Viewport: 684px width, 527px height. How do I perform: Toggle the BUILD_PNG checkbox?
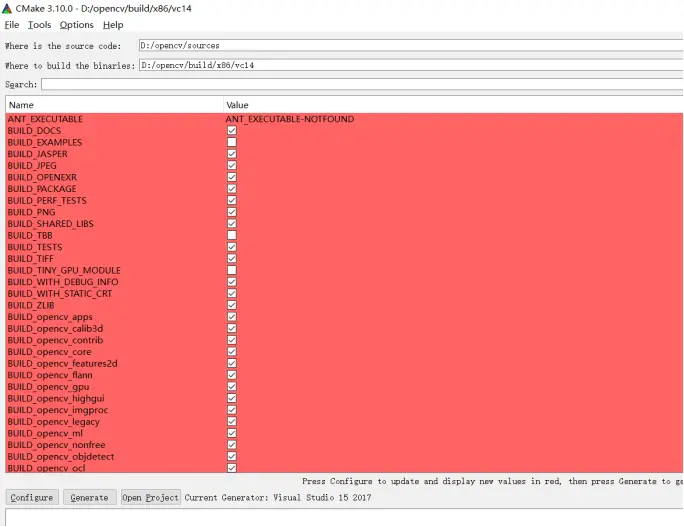click(x=232, y=212)
